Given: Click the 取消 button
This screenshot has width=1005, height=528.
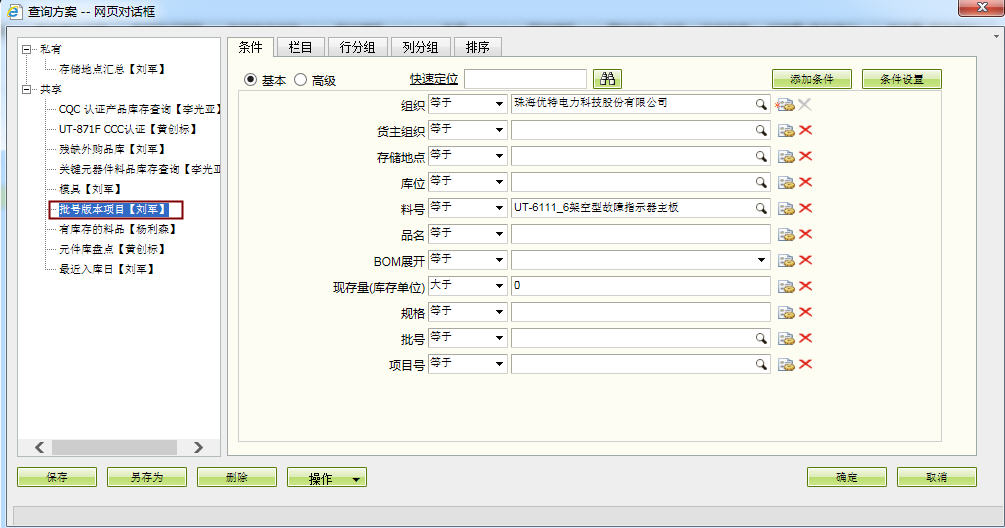Looking at the screenshot, I should (936, 477).
